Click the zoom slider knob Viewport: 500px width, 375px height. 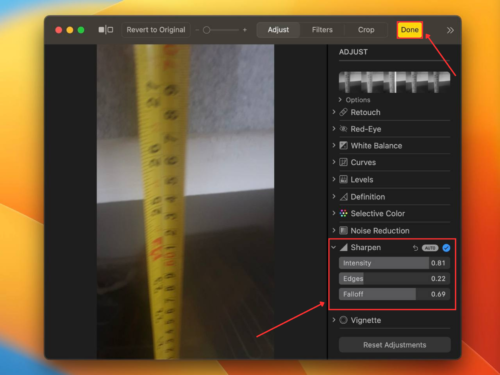tap(207, 30)
